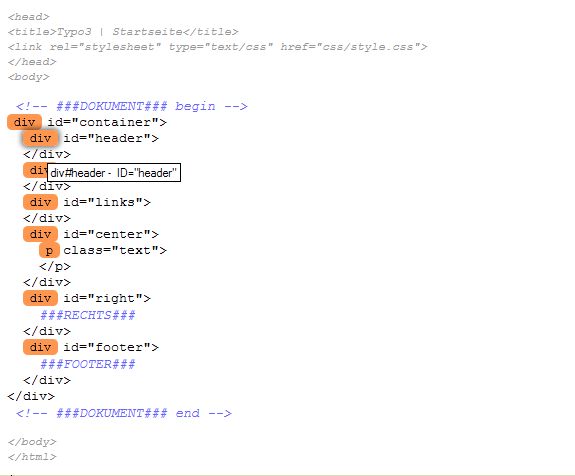The image size is (575, 476).
Task: Select the div tag for id header
Action: click(40, 138)
